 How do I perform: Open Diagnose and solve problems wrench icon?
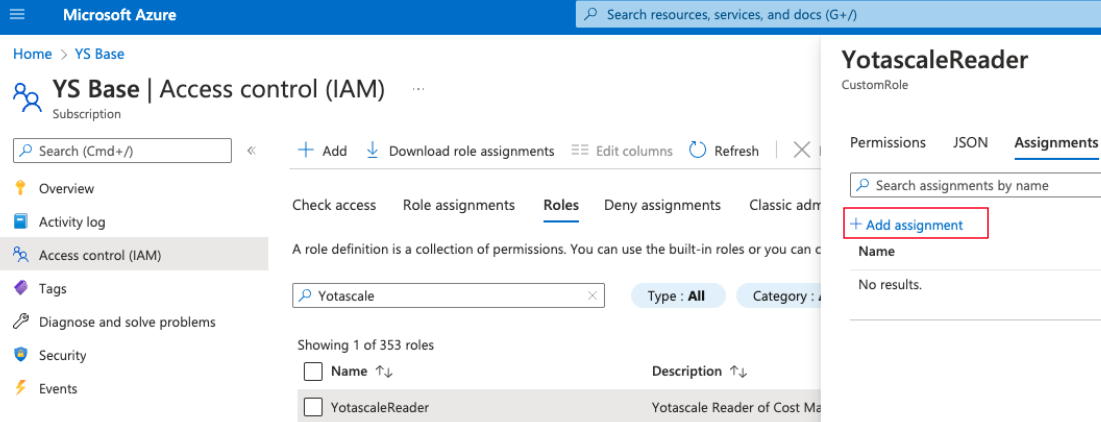pyautogui.click(x=20, y=322)
